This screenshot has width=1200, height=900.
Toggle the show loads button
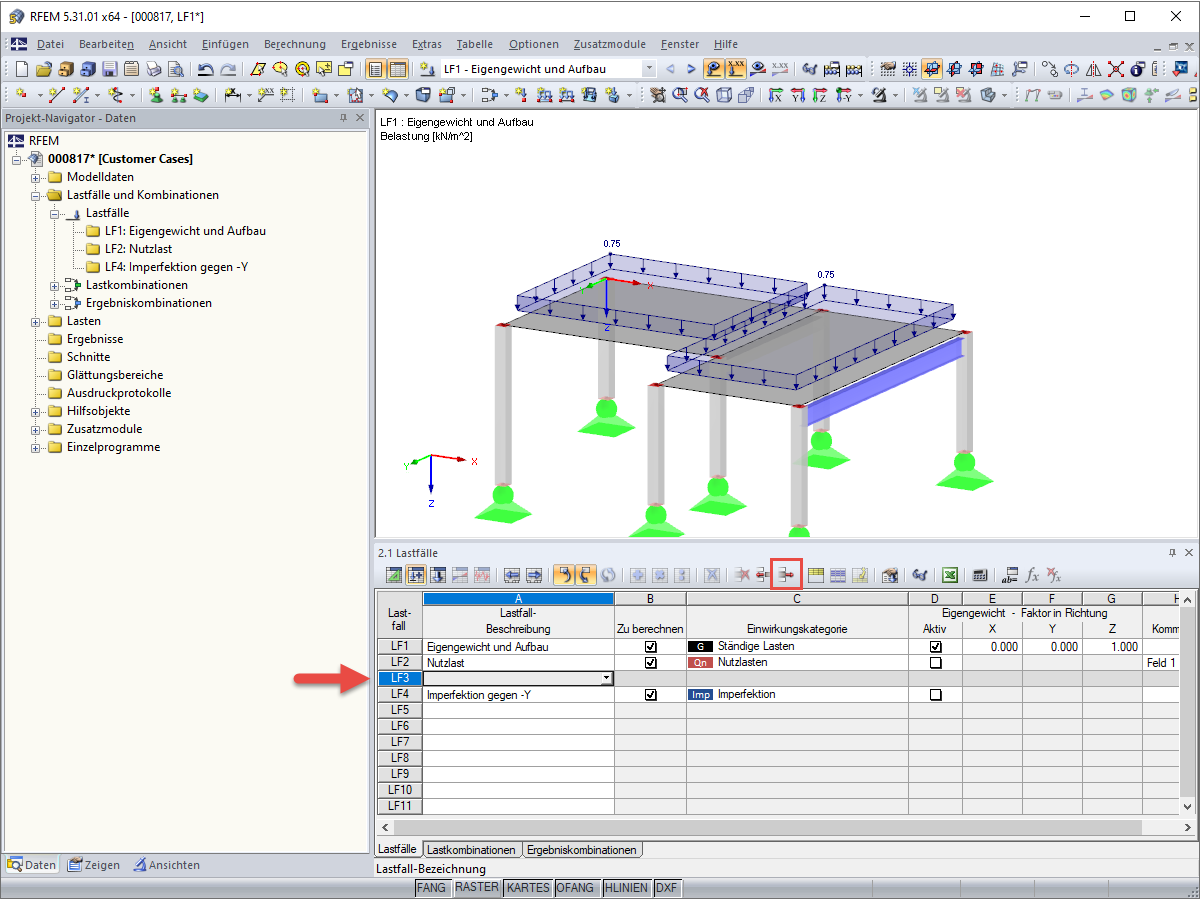714,69
